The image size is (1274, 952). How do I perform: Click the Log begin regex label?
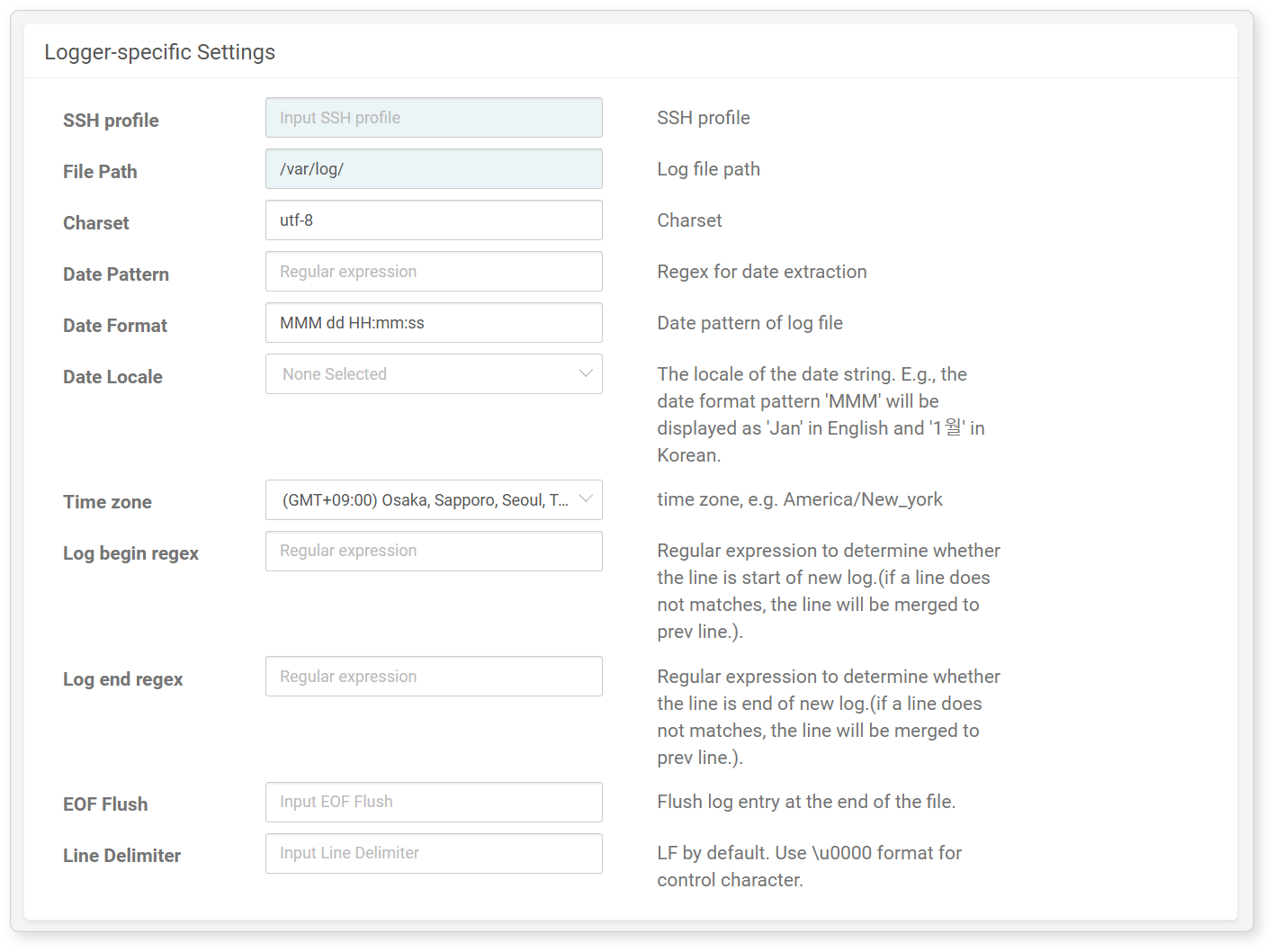click(x=130, y=553)
